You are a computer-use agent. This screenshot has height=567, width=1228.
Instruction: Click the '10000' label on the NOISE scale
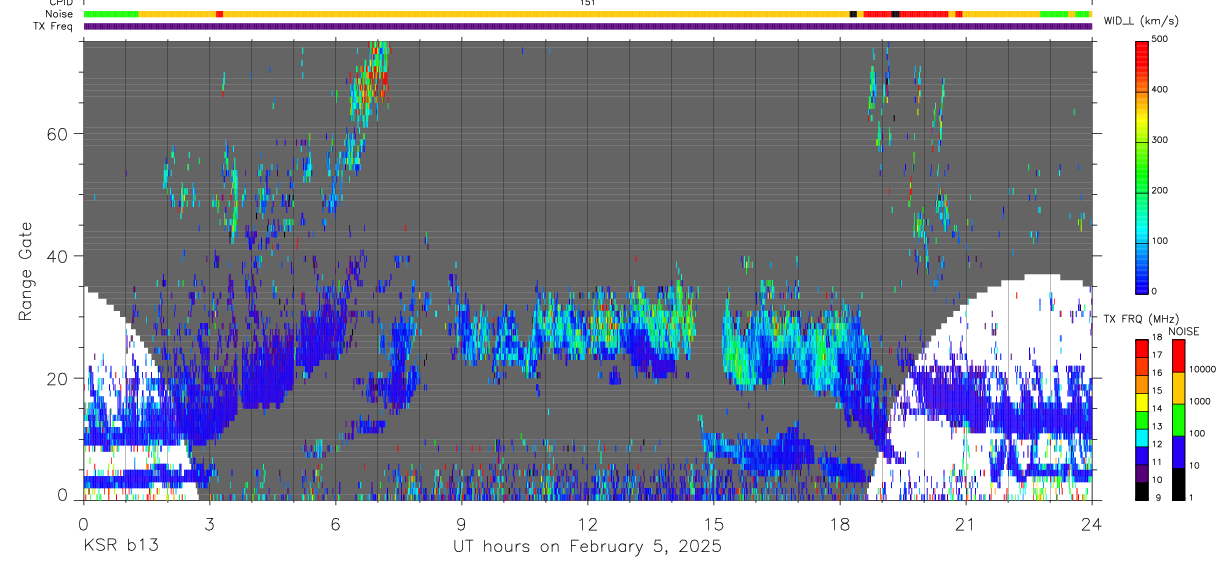[x=1202, y=369]
